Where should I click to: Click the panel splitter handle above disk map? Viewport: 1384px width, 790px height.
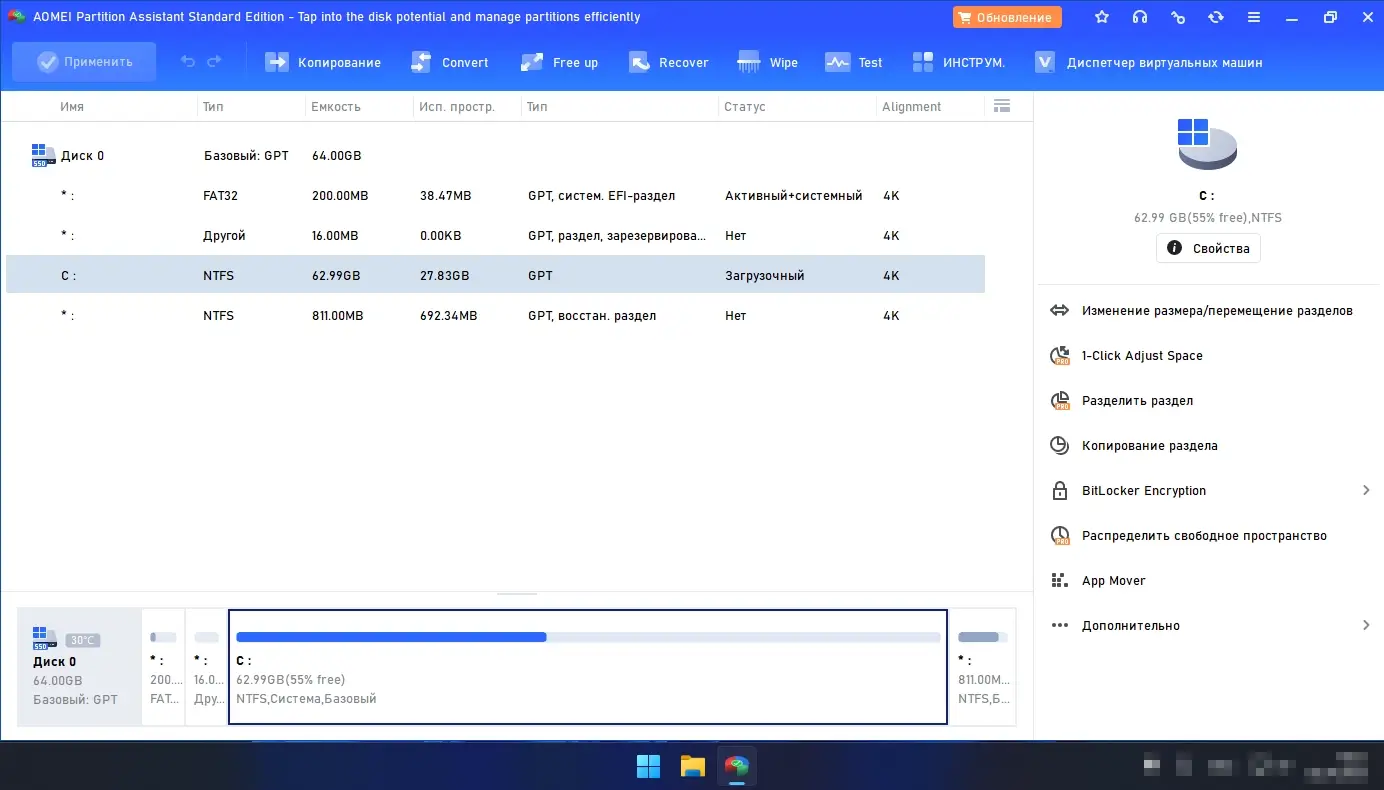click(517, 594)
